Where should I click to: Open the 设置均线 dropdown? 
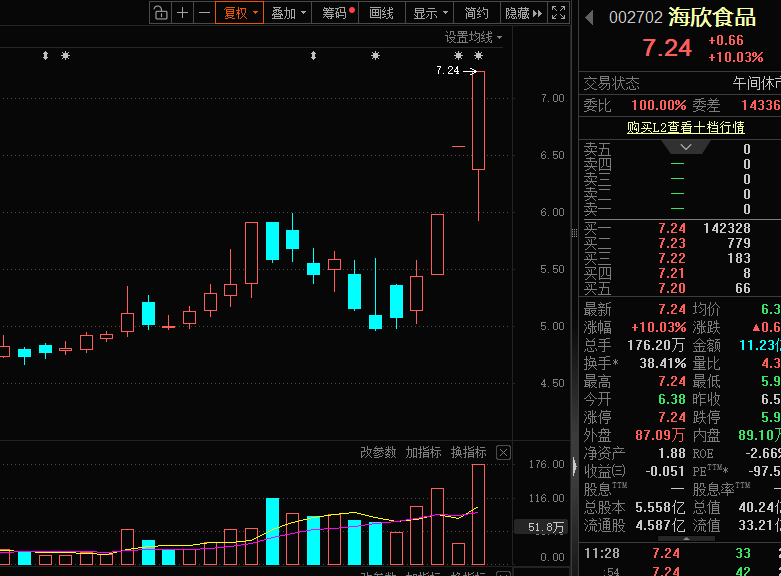(x=473, y=37)
